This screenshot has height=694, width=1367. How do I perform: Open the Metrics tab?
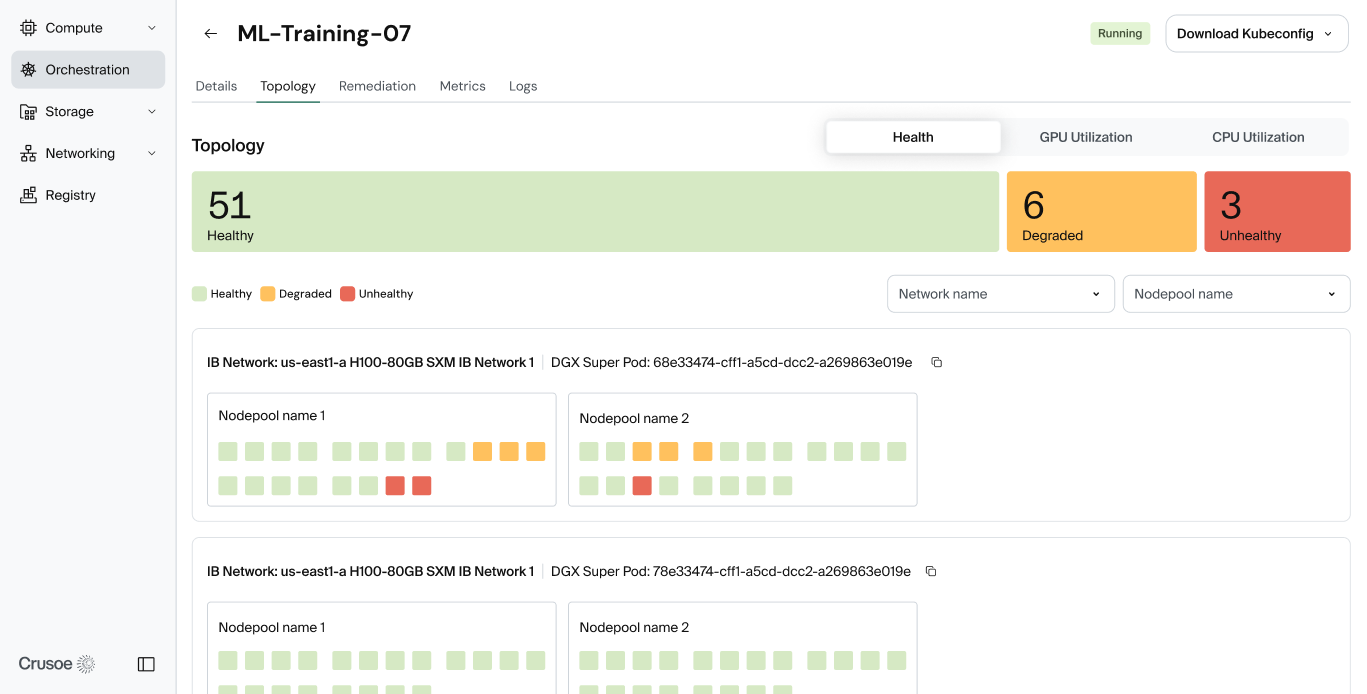(x=462, y=86)
